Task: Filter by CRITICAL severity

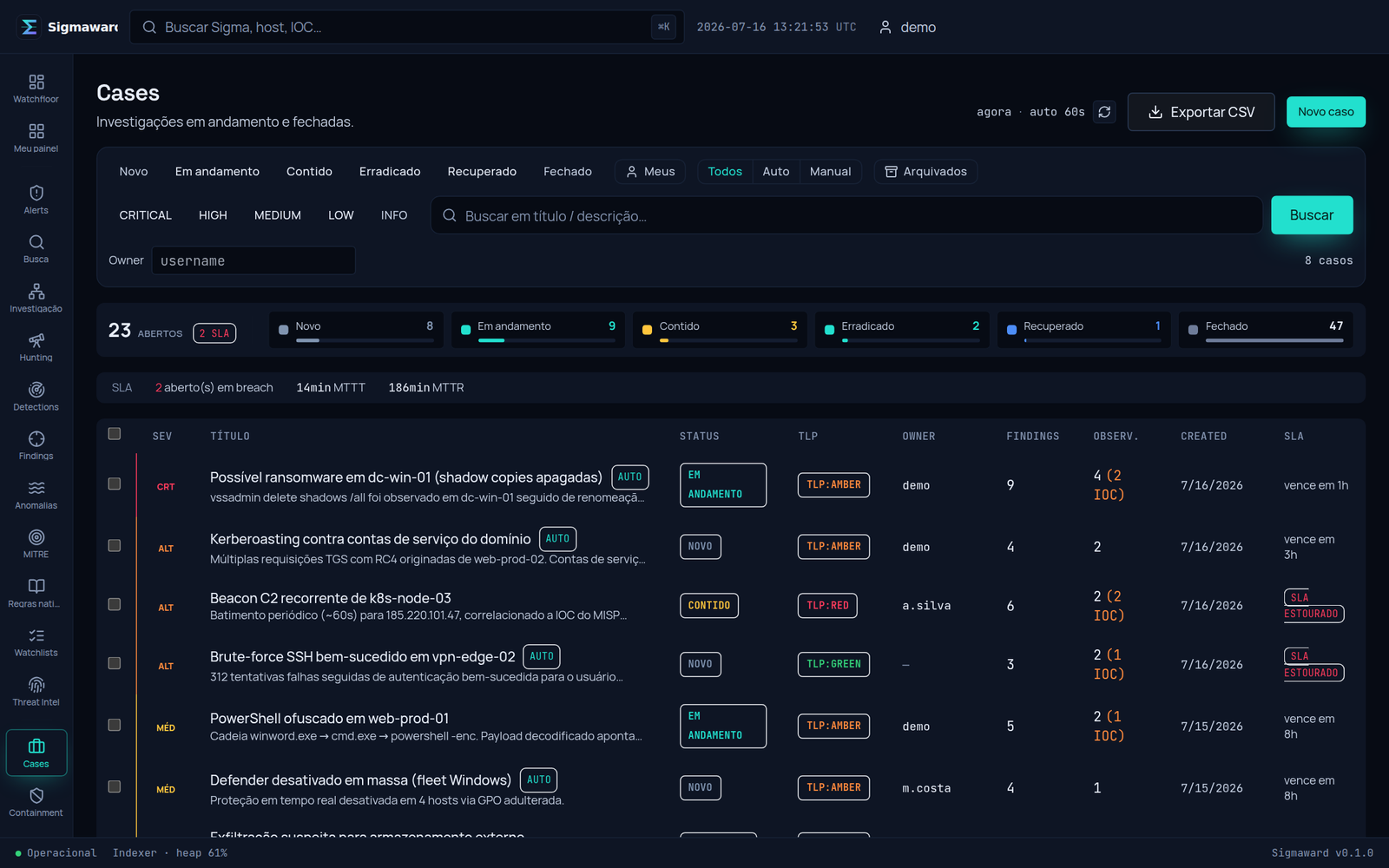Action: pyautogui.click(x=145, y=215)
